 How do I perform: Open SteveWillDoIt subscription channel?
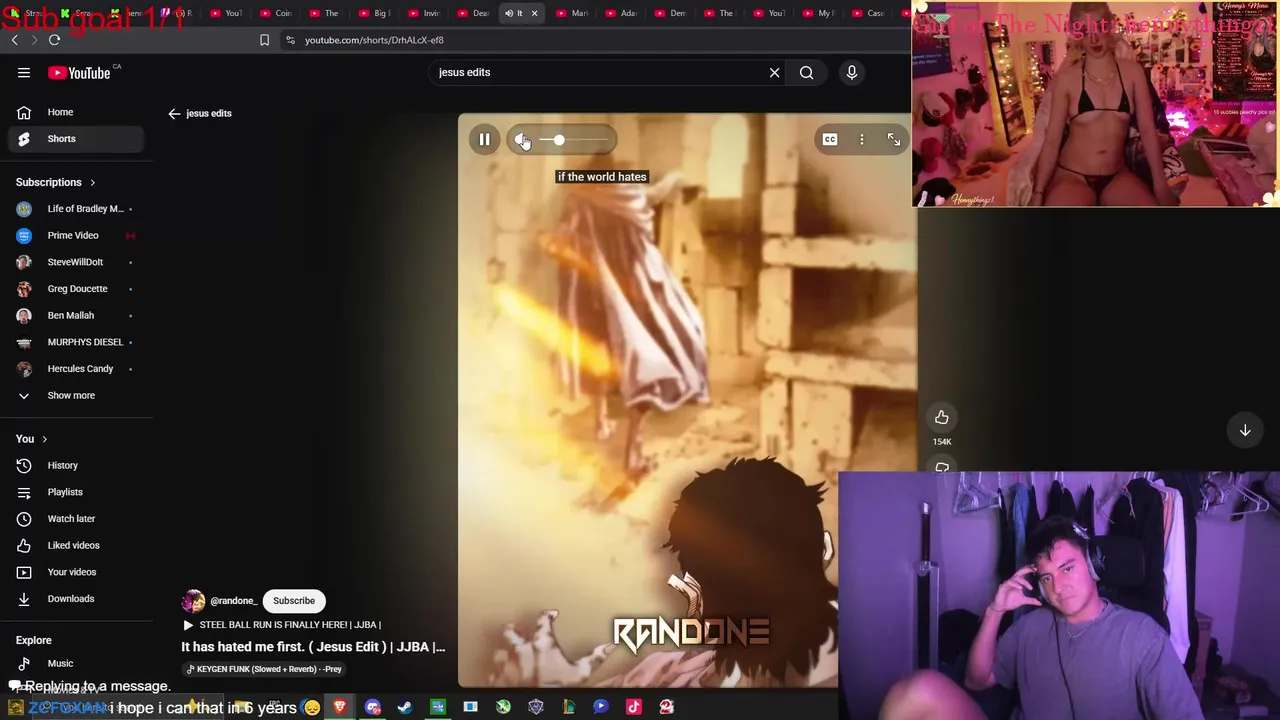click(x=77, y=262)
